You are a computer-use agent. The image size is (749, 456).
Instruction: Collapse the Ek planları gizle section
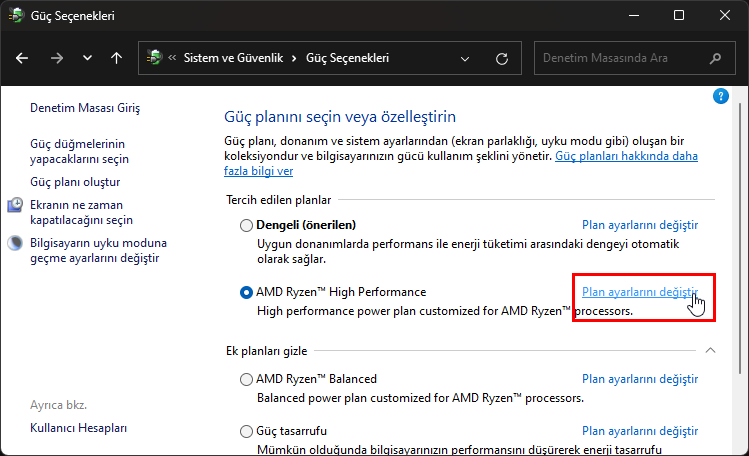[x=710, y=350]
